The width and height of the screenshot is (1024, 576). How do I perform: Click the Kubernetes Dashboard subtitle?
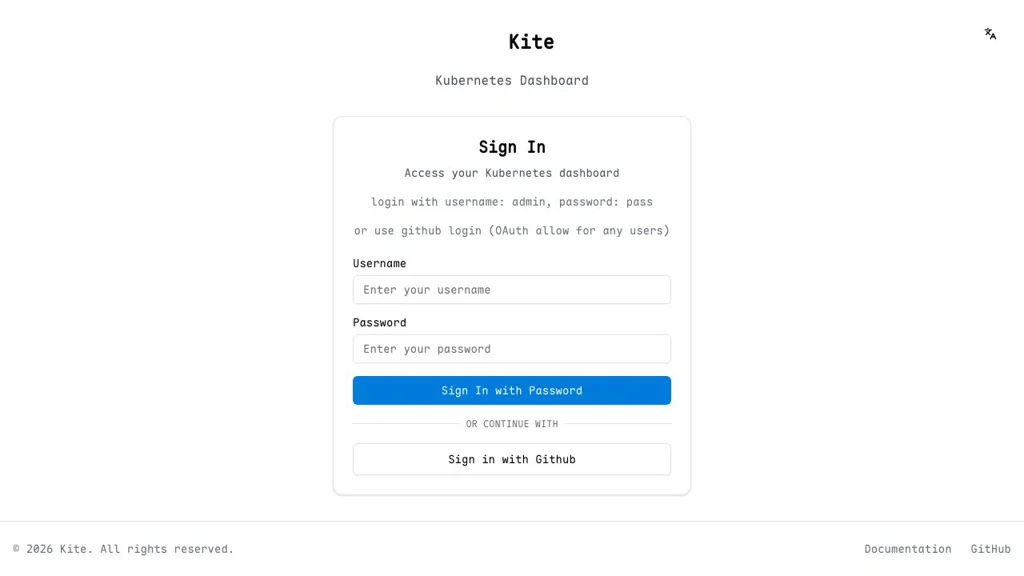tap(511, 81)
